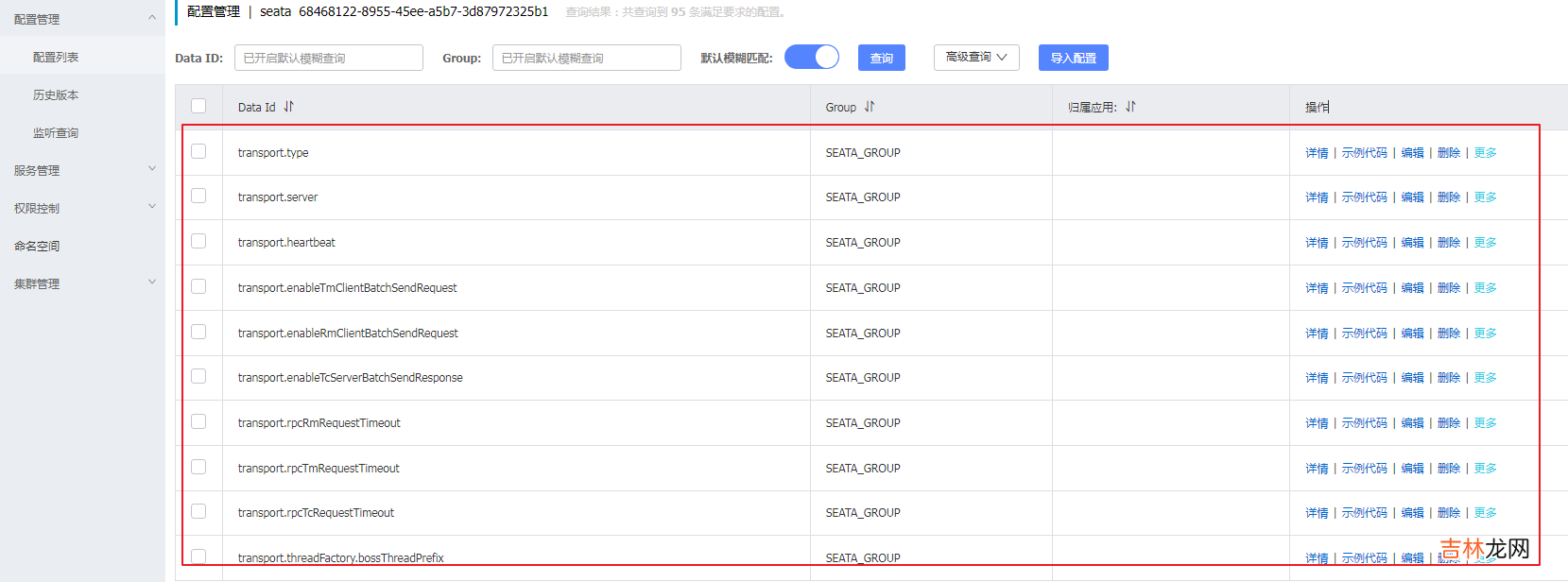
Task: Sort table by Data Id column icon
Action: click(x=289, y=107)
